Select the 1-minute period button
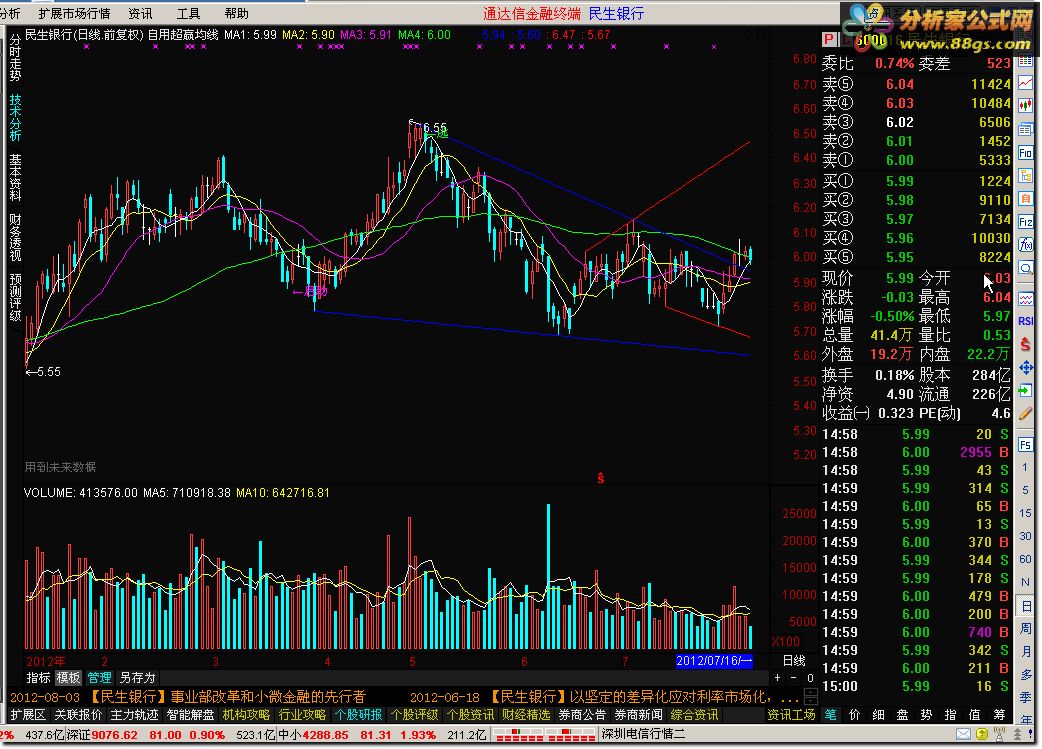This screenshot has height=749, width=1042. tap(1026, 467)
